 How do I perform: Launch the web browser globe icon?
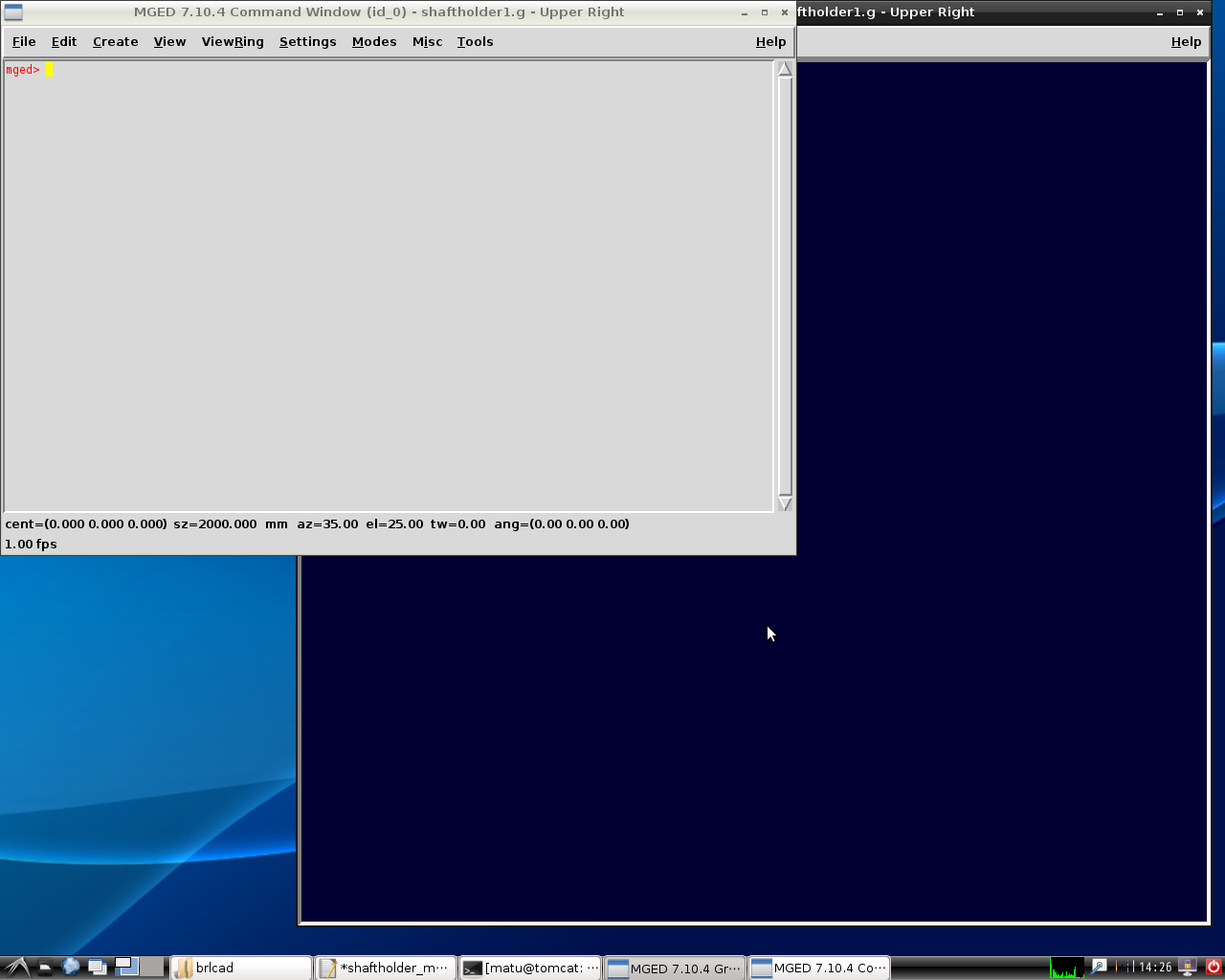pyautogui.click(x=71, y=968)
